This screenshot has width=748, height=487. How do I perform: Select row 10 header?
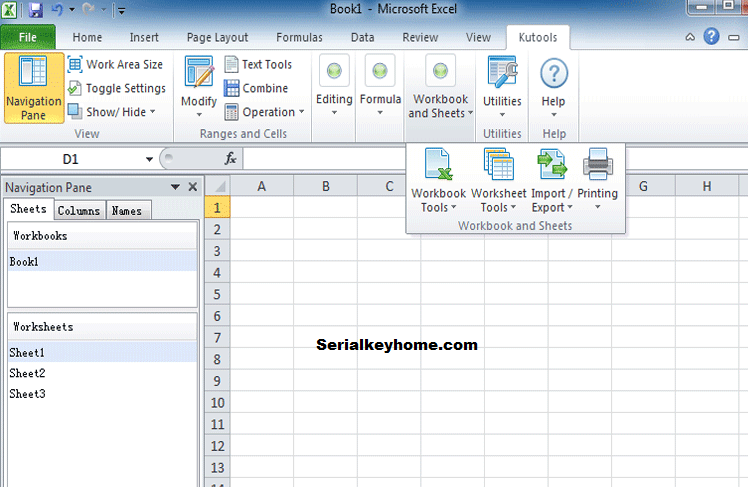click(218, 403)
